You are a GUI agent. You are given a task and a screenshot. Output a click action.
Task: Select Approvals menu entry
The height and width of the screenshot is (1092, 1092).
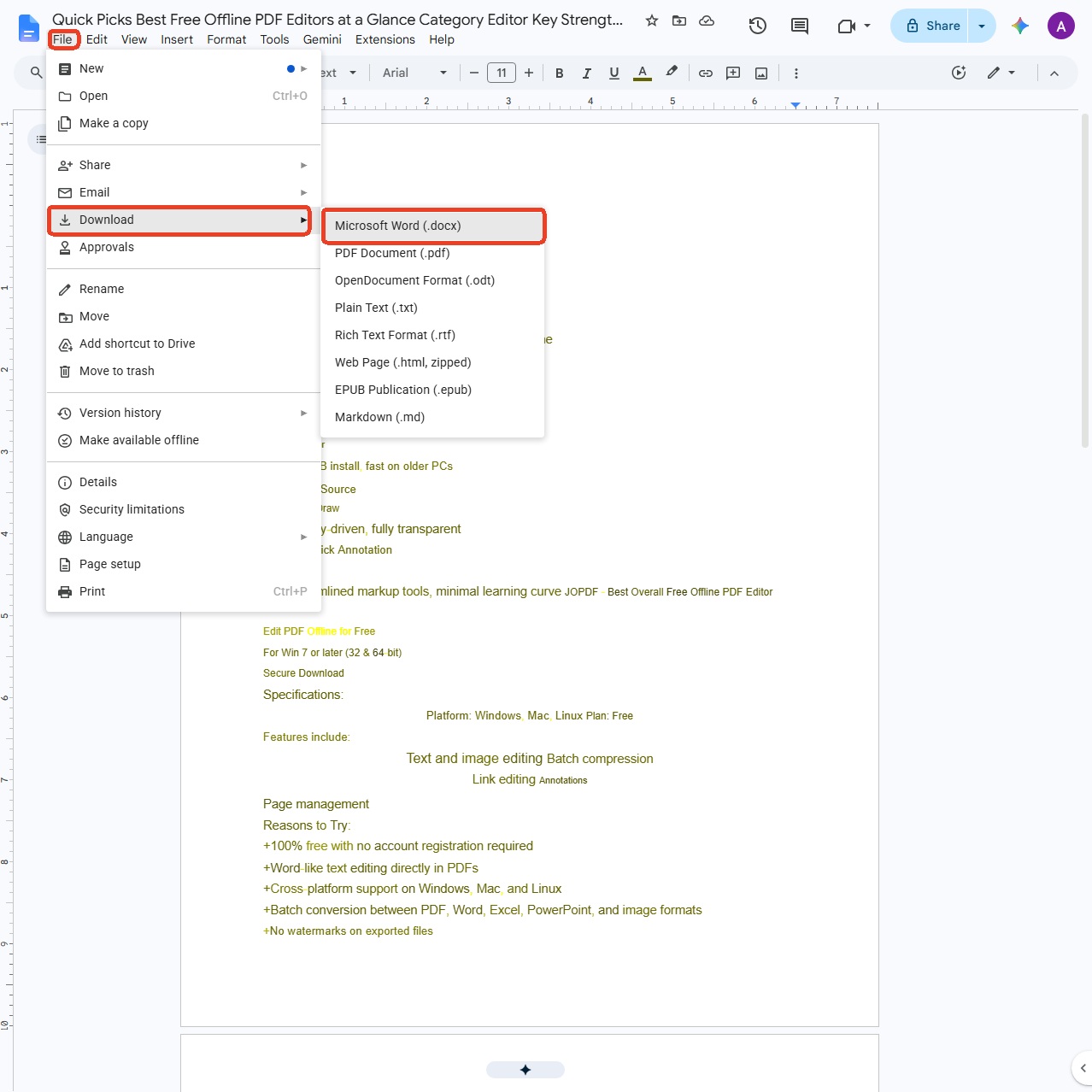tap(184, 247)
